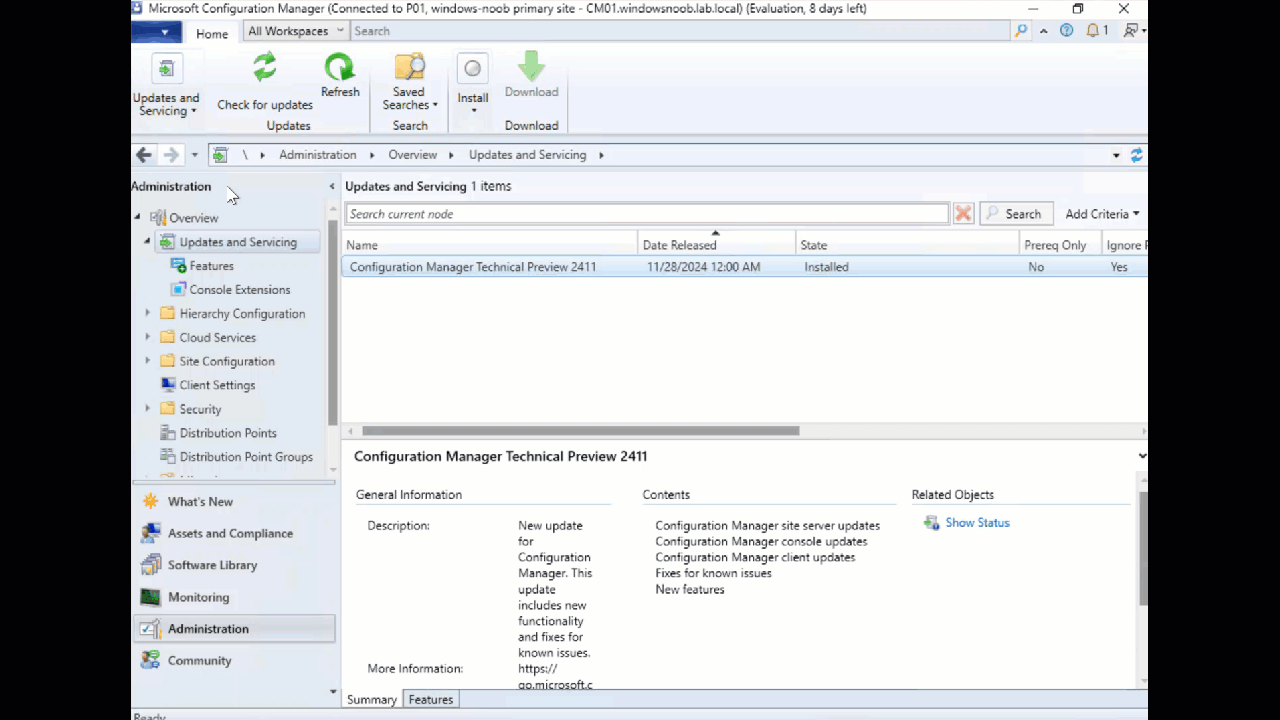1280x720 pixels.
Task: Open the Home ribbon tab
Action: [x=211, y=33]
